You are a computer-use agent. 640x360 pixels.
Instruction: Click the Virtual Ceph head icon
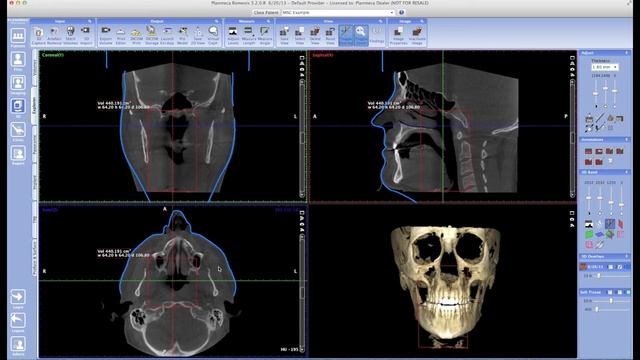(x=213, y=35)
